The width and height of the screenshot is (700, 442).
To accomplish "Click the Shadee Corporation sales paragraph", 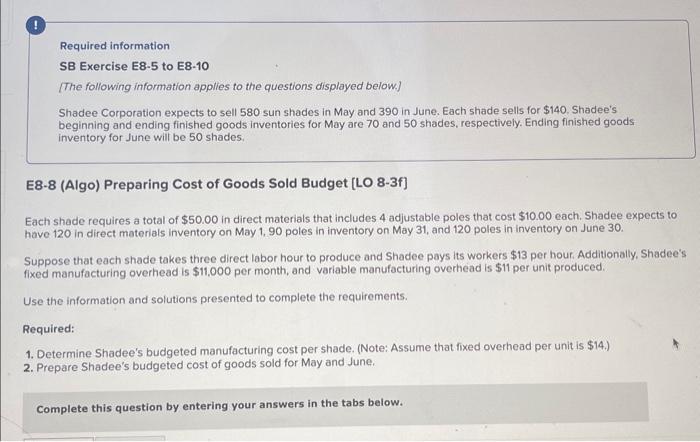I will click(346, 124).
